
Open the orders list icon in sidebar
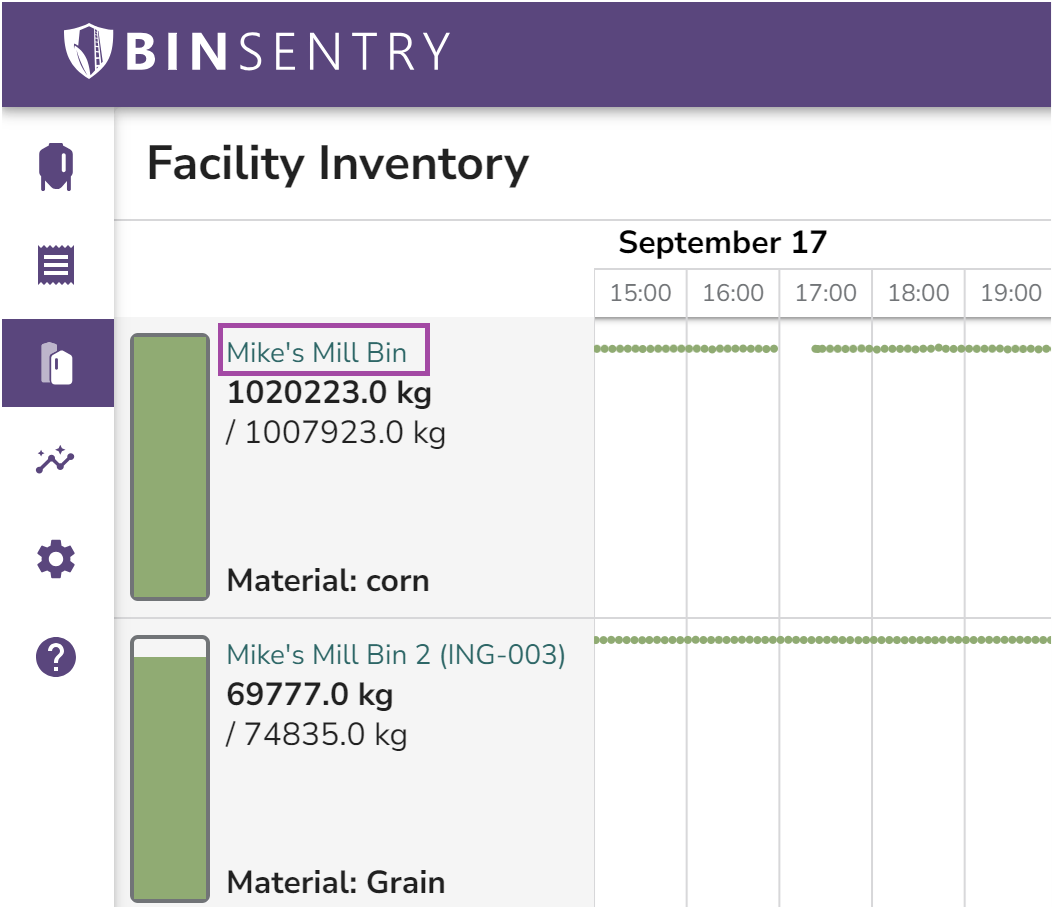click(56, 263)
